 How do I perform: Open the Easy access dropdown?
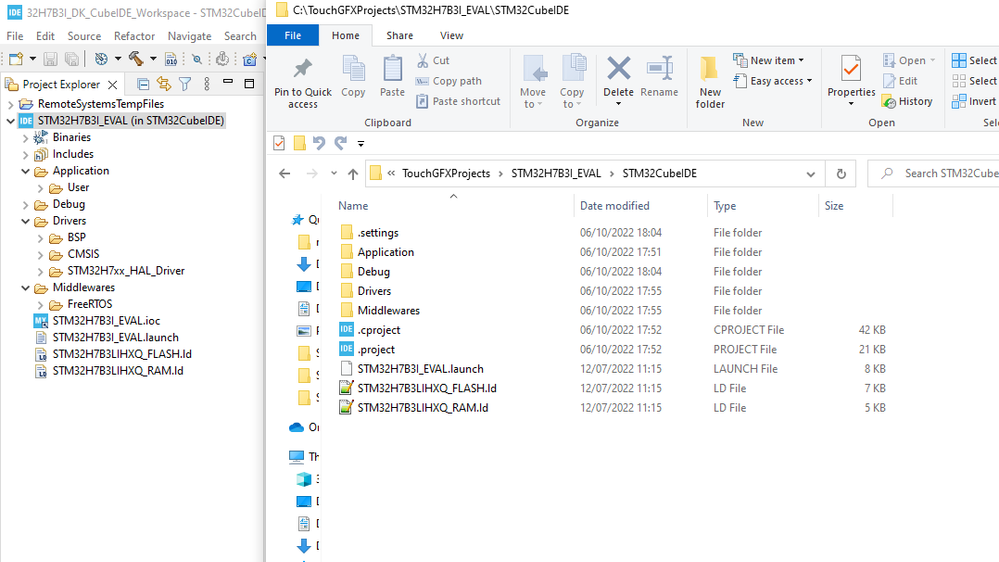773,81
